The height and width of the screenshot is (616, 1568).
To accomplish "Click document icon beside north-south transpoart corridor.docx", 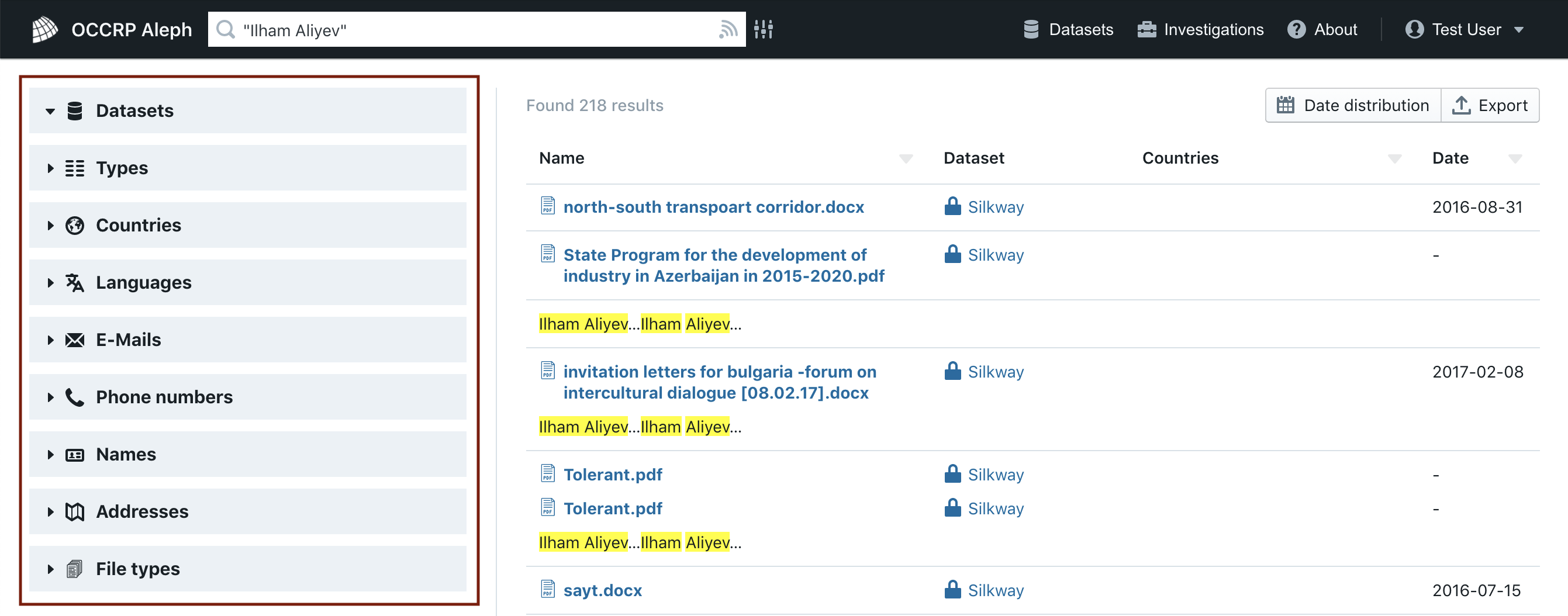I will pos(548,206).
